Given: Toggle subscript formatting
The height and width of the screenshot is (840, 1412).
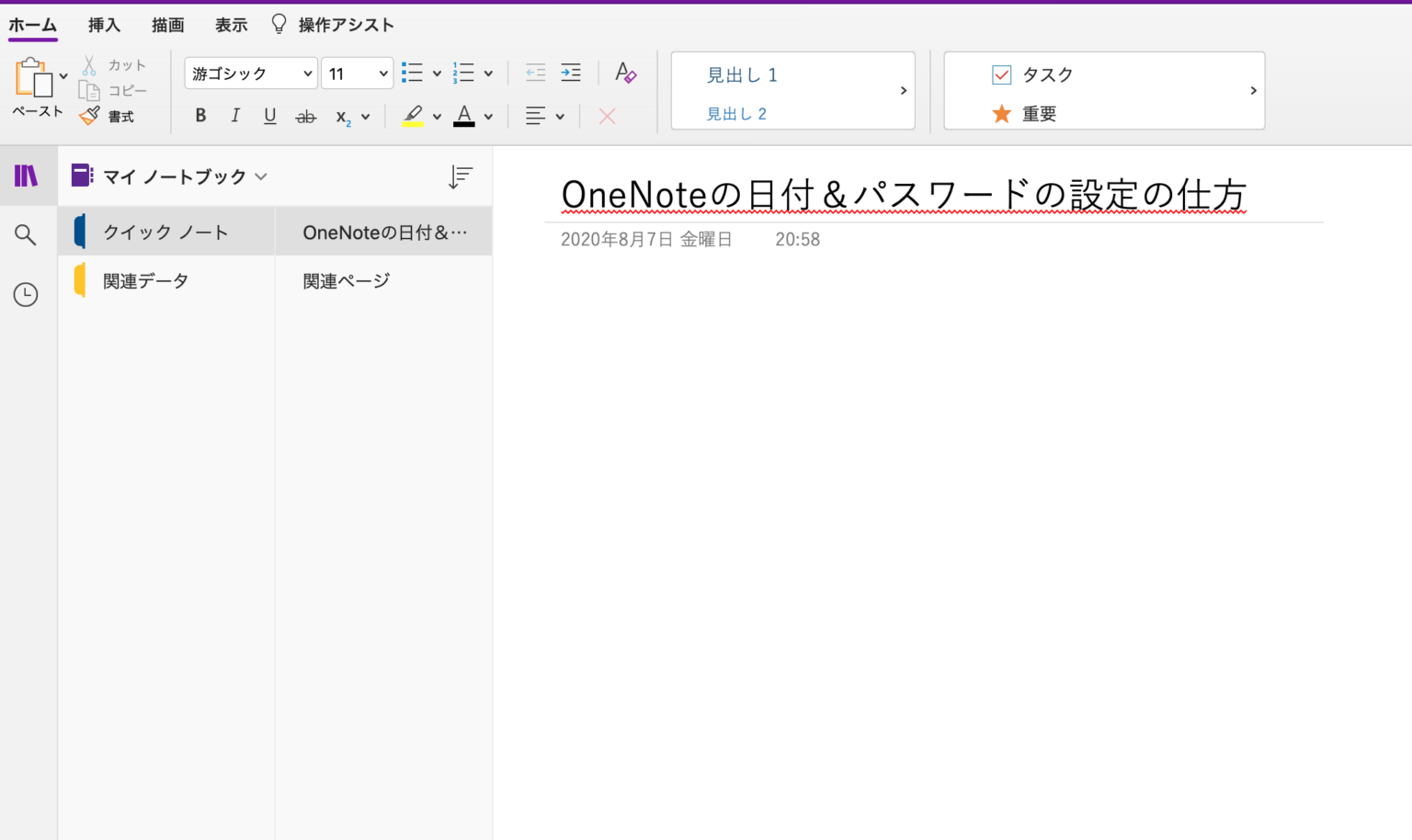Looking at the screenshot, I should click(344, 116).
